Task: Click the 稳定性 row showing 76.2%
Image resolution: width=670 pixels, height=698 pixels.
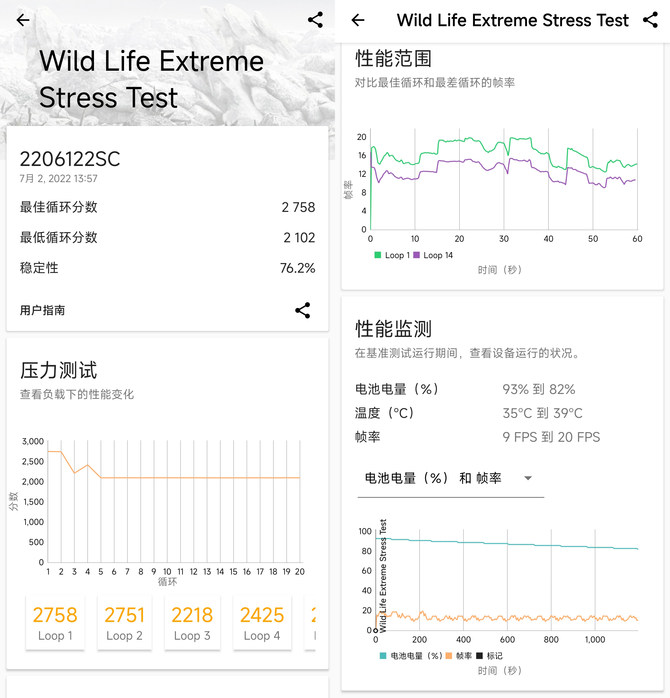Action: (167, 268)
